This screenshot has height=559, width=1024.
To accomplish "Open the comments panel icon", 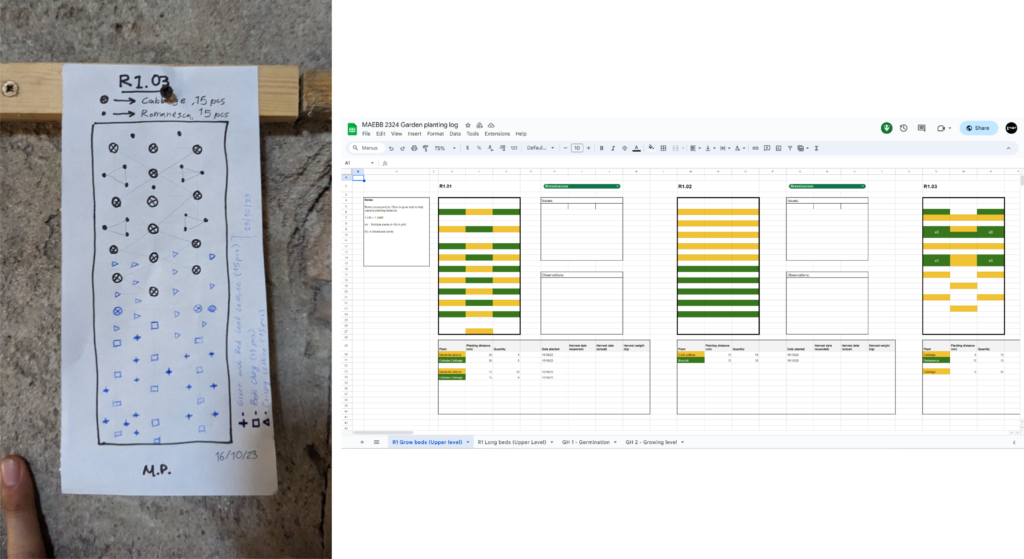I will pos(921,128).
